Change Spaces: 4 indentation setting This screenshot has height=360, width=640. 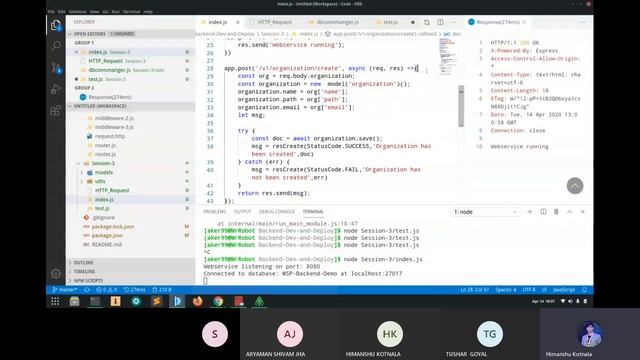tap(505, 290)
